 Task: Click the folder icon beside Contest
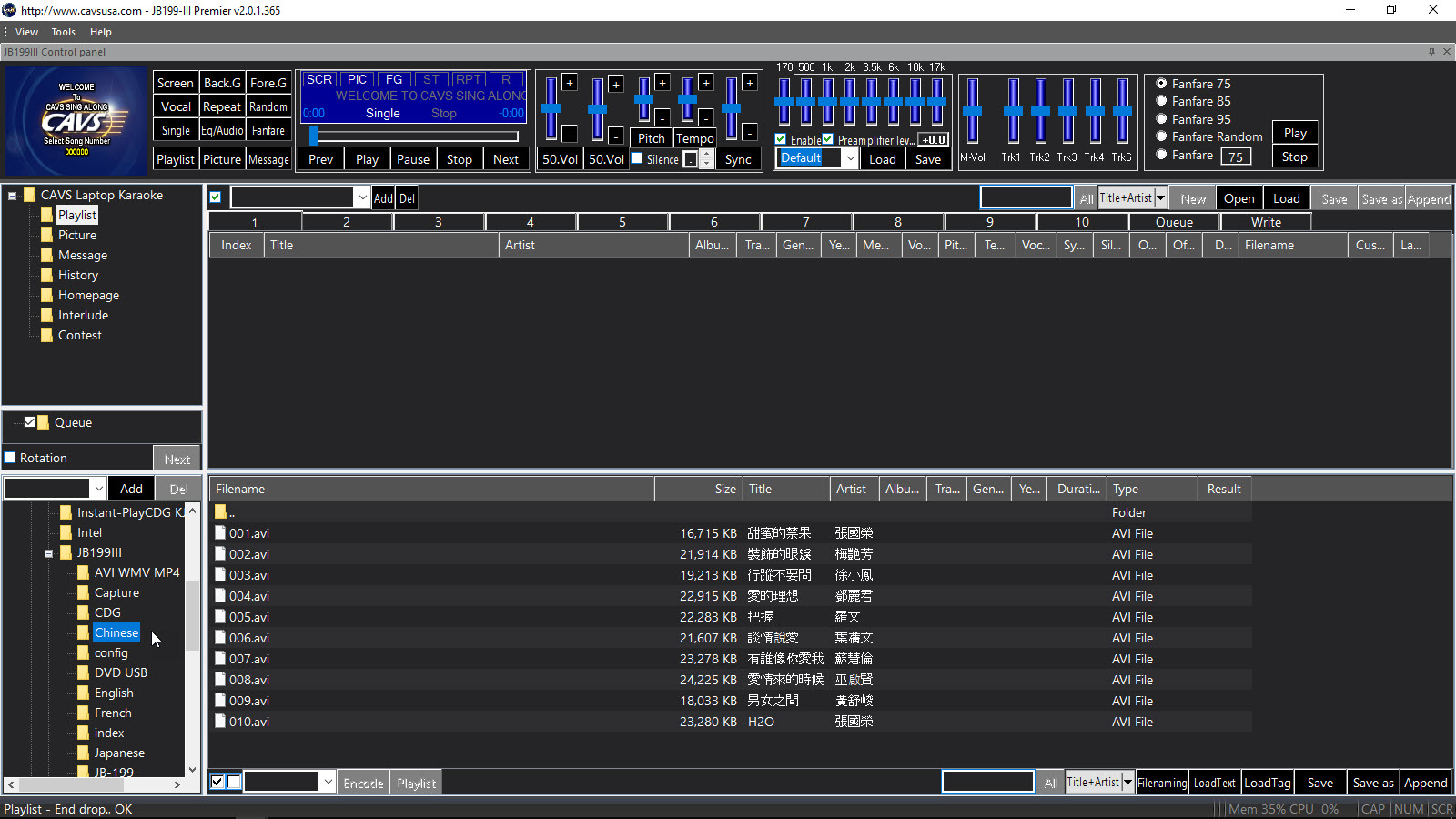pos(46,335)
